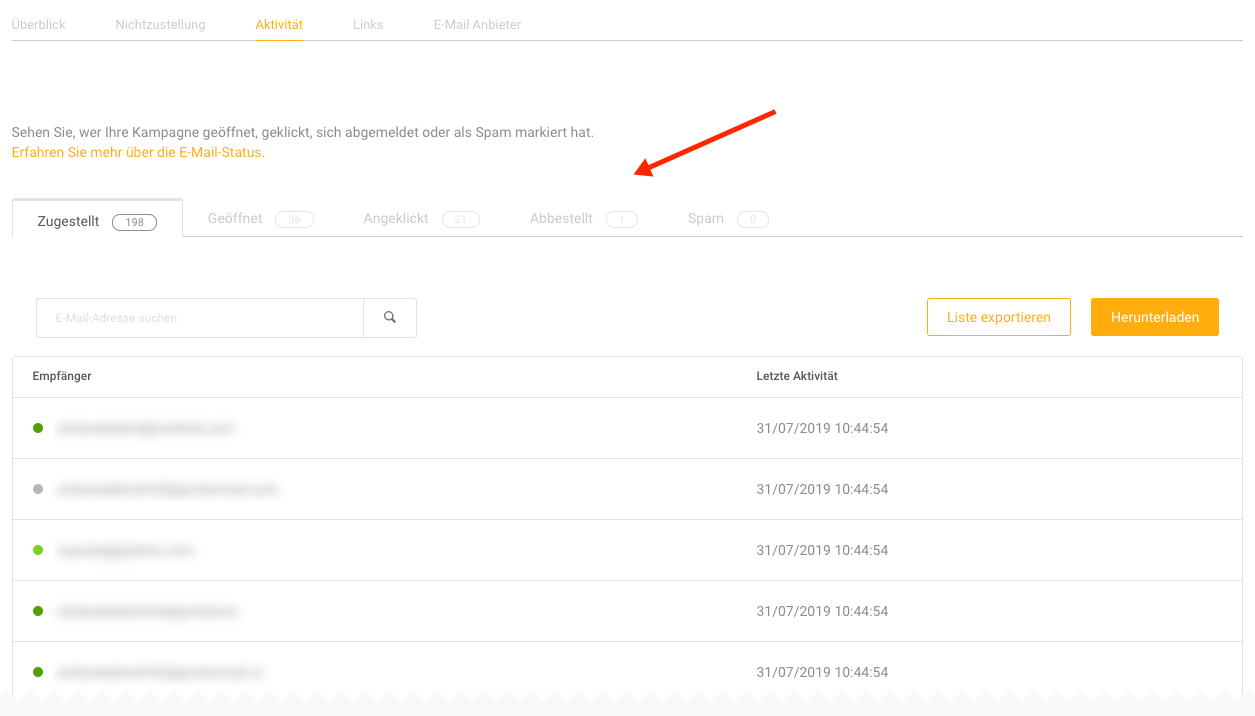This screenshot has height=716, width=1255.
Task: Open the Überblick tab
Action: coord(39,24)
